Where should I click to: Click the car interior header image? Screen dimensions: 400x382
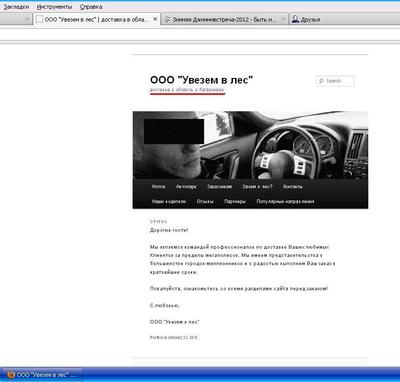pos(250,145)
